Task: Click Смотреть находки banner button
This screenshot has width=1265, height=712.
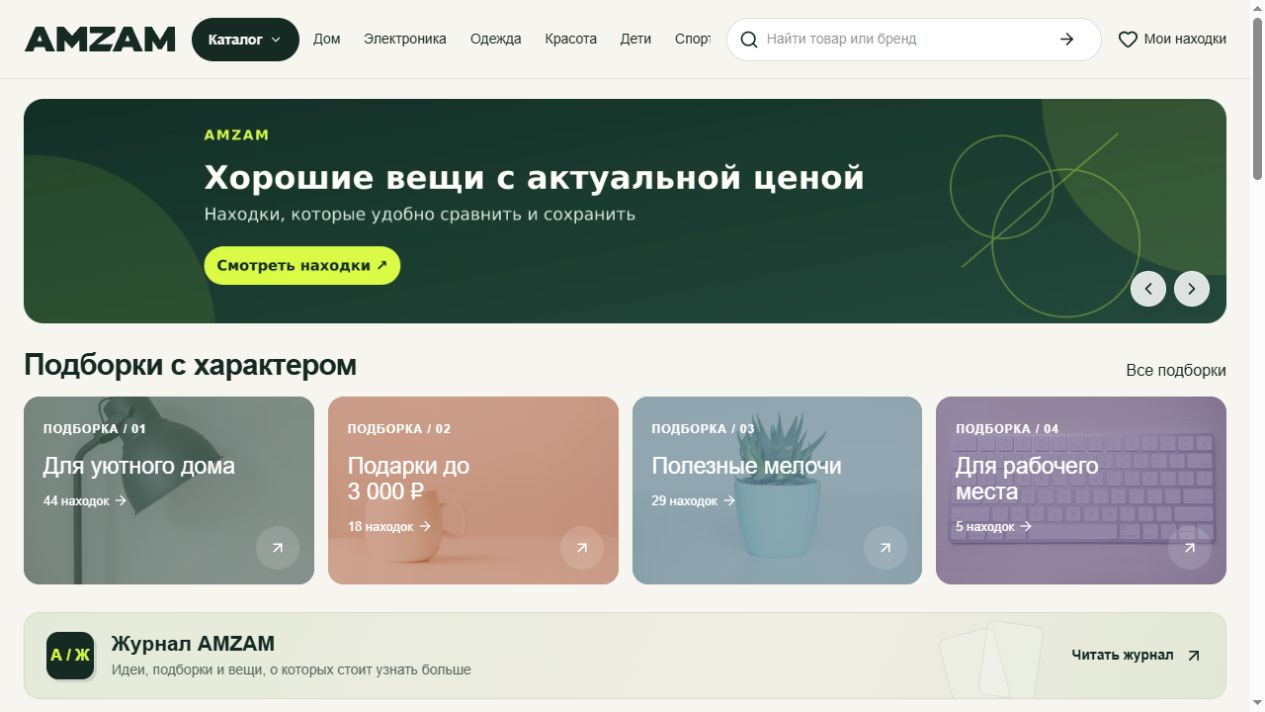Action: click(x=302, y=266)
